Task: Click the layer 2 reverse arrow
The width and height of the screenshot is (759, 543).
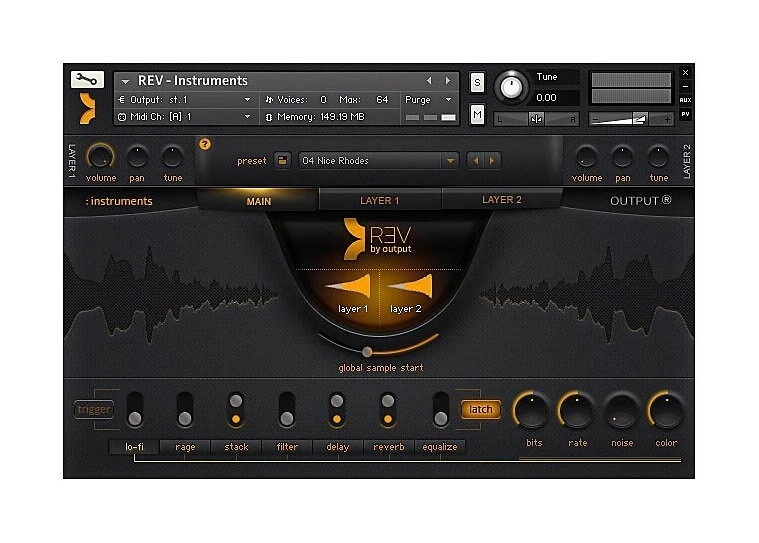Action: click(410, 286)
